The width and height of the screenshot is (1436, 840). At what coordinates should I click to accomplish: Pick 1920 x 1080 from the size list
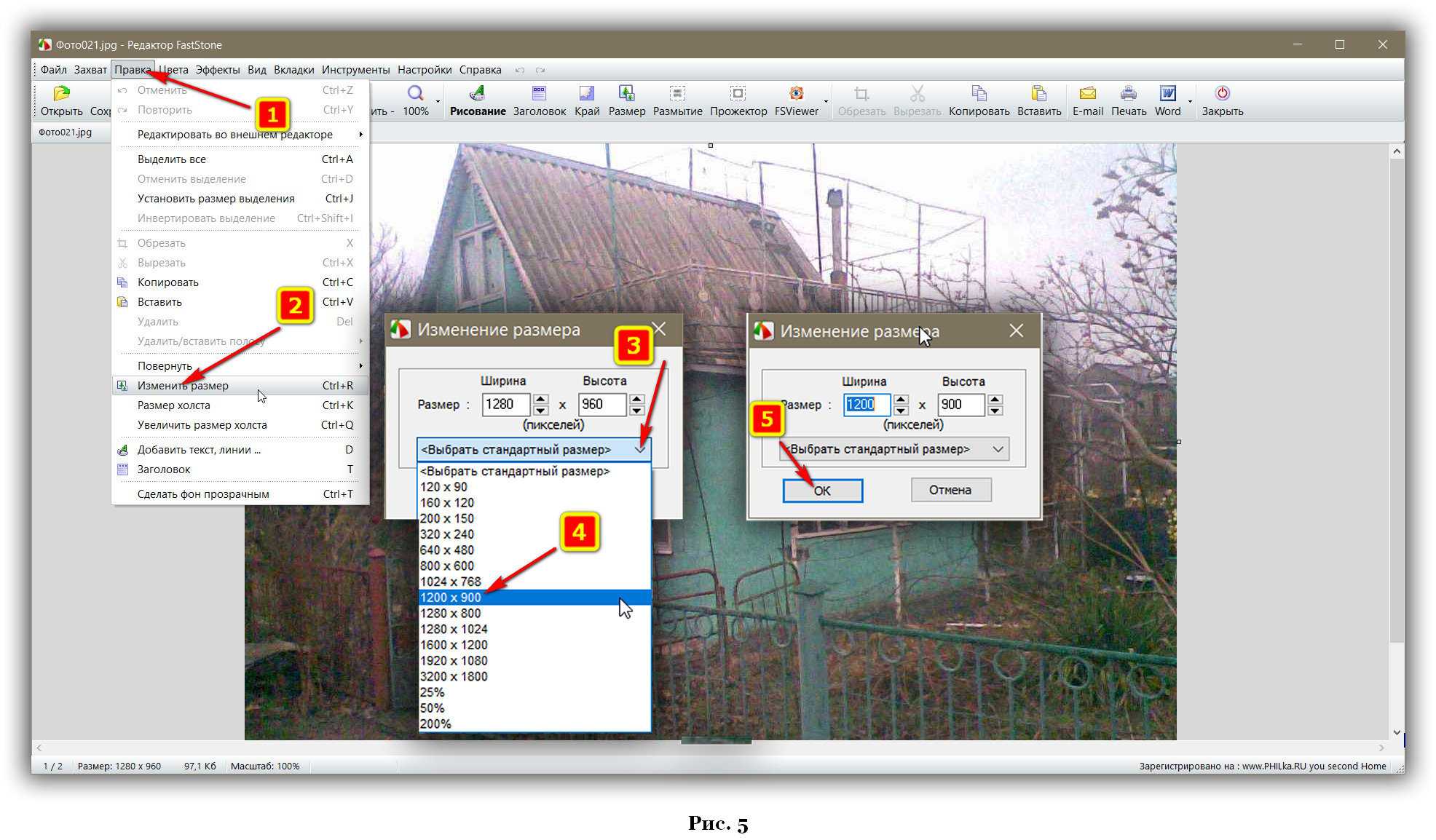[x=453, y=661]
